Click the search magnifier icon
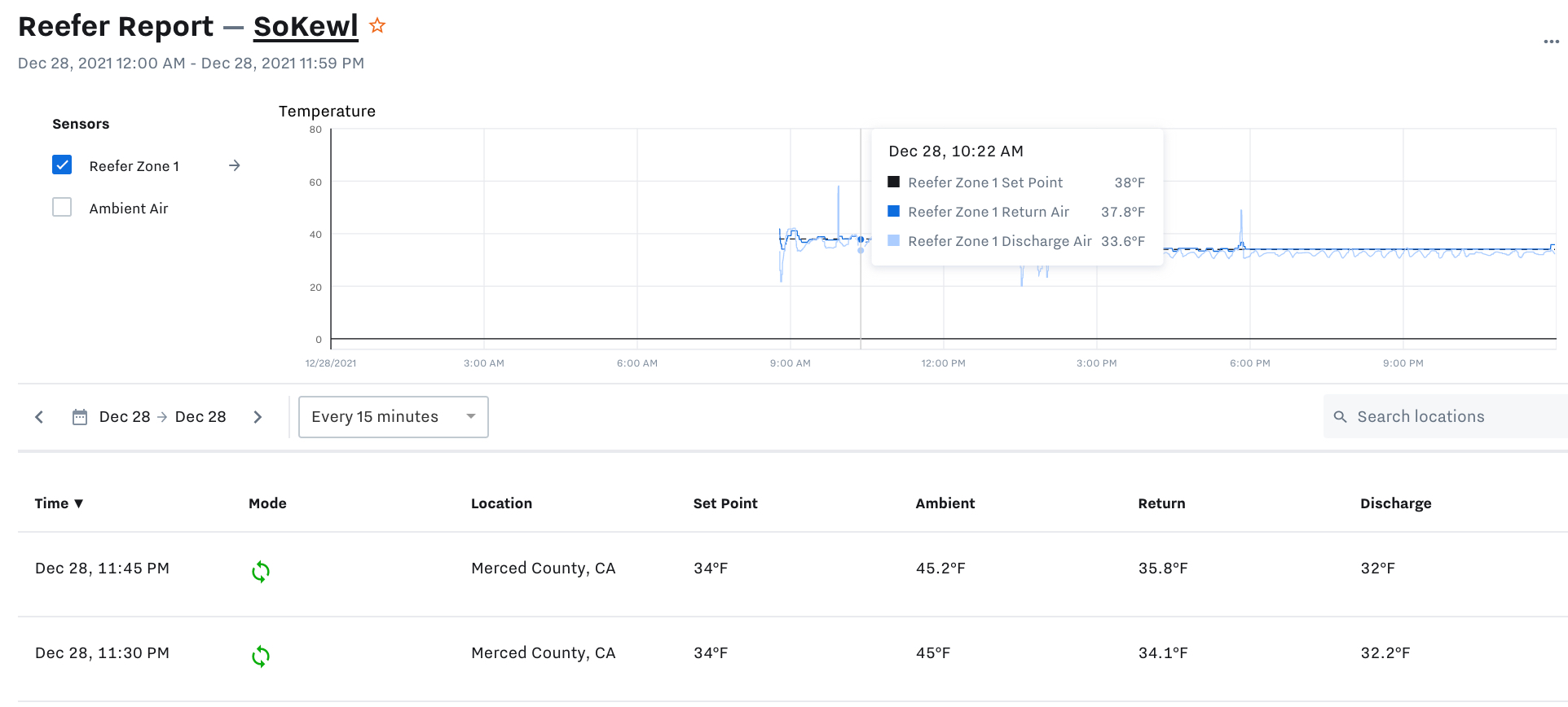This screenshot has width=1568, height=707. pos(1340,417)
